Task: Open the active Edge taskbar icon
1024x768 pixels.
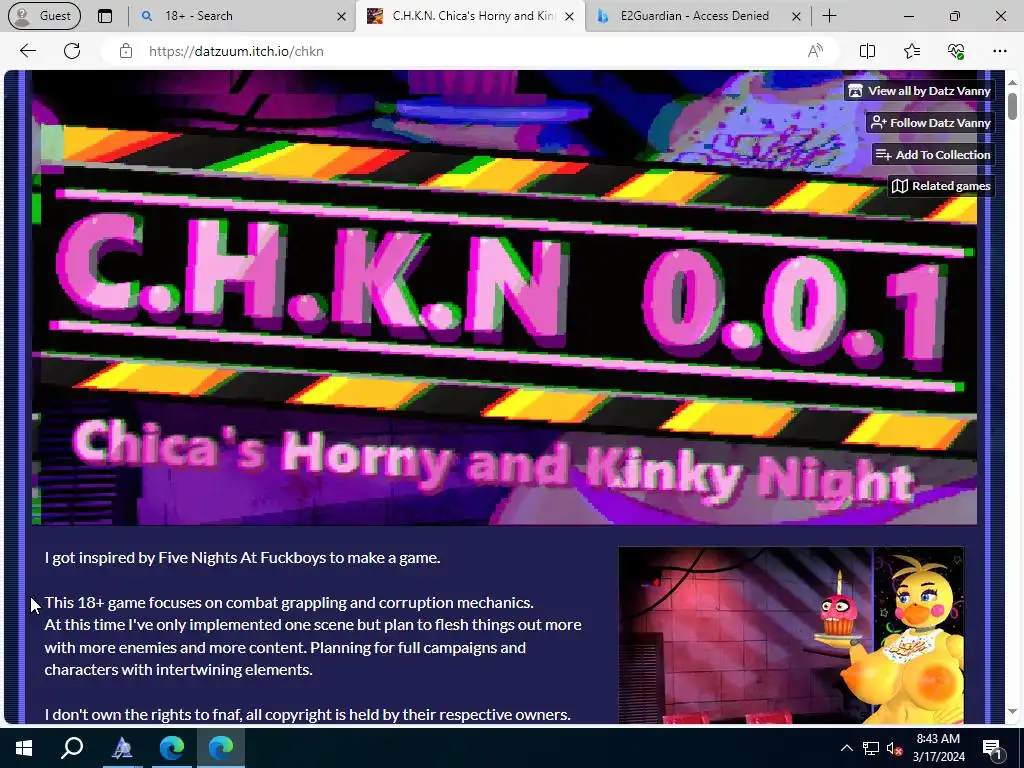Action: [x=221, y=748]
